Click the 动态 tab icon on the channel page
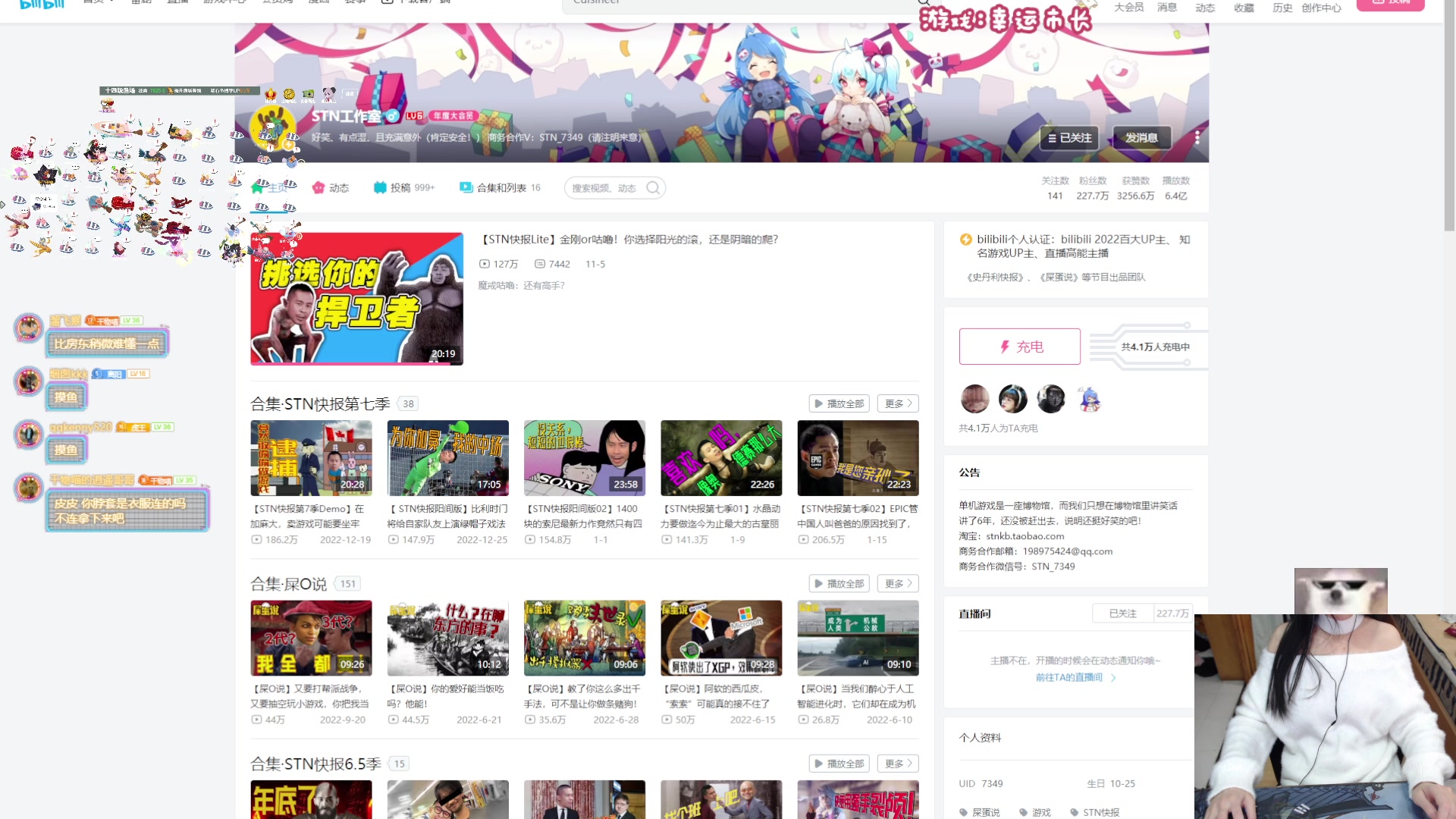 coord(318,187)
